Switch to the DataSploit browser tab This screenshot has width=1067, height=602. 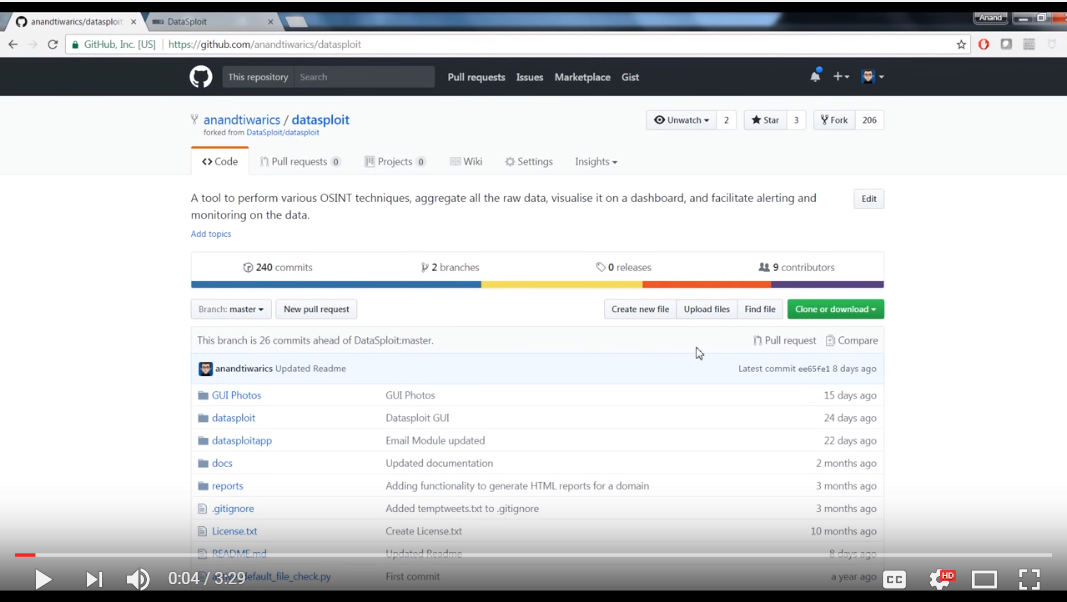tap(212, 22)
